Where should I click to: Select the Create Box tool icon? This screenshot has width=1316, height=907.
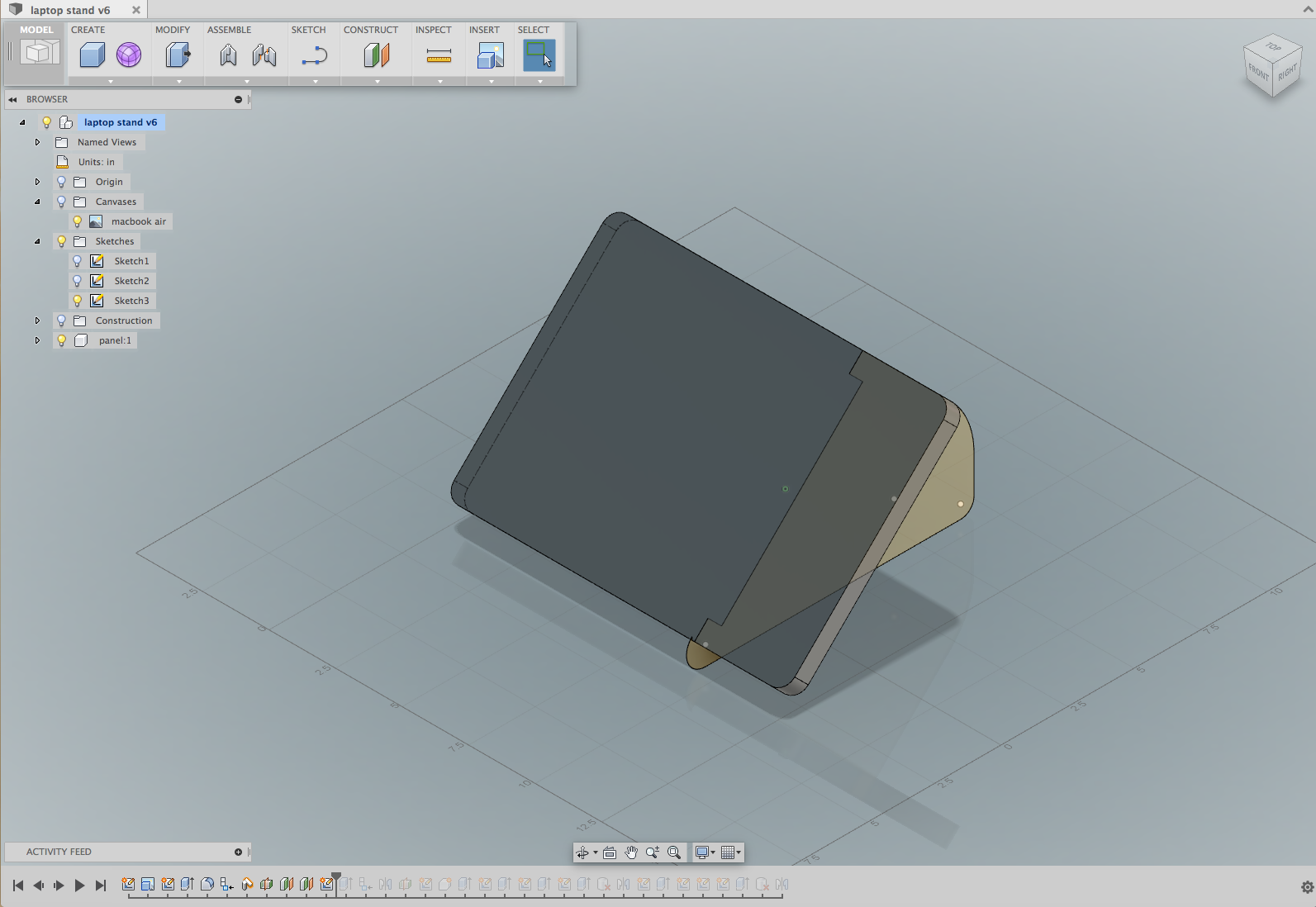click(92, 55)
